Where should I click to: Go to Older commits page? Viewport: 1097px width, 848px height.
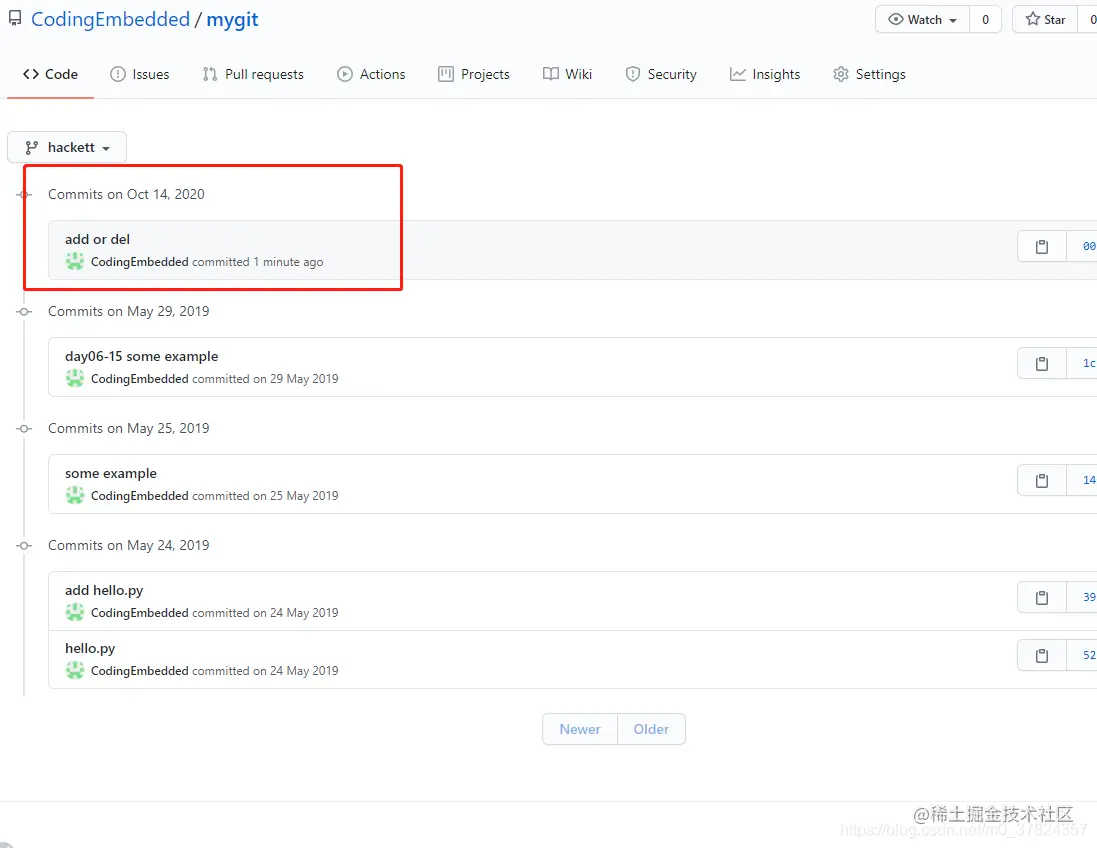[x=651, y=729]
